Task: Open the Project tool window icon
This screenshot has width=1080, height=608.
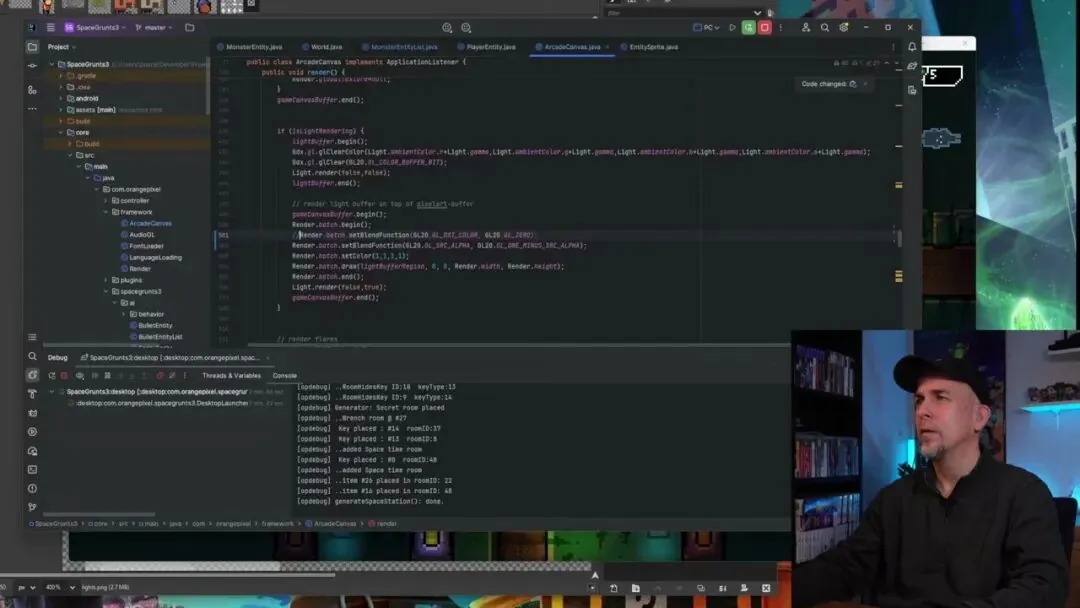Action: point(32,47)
